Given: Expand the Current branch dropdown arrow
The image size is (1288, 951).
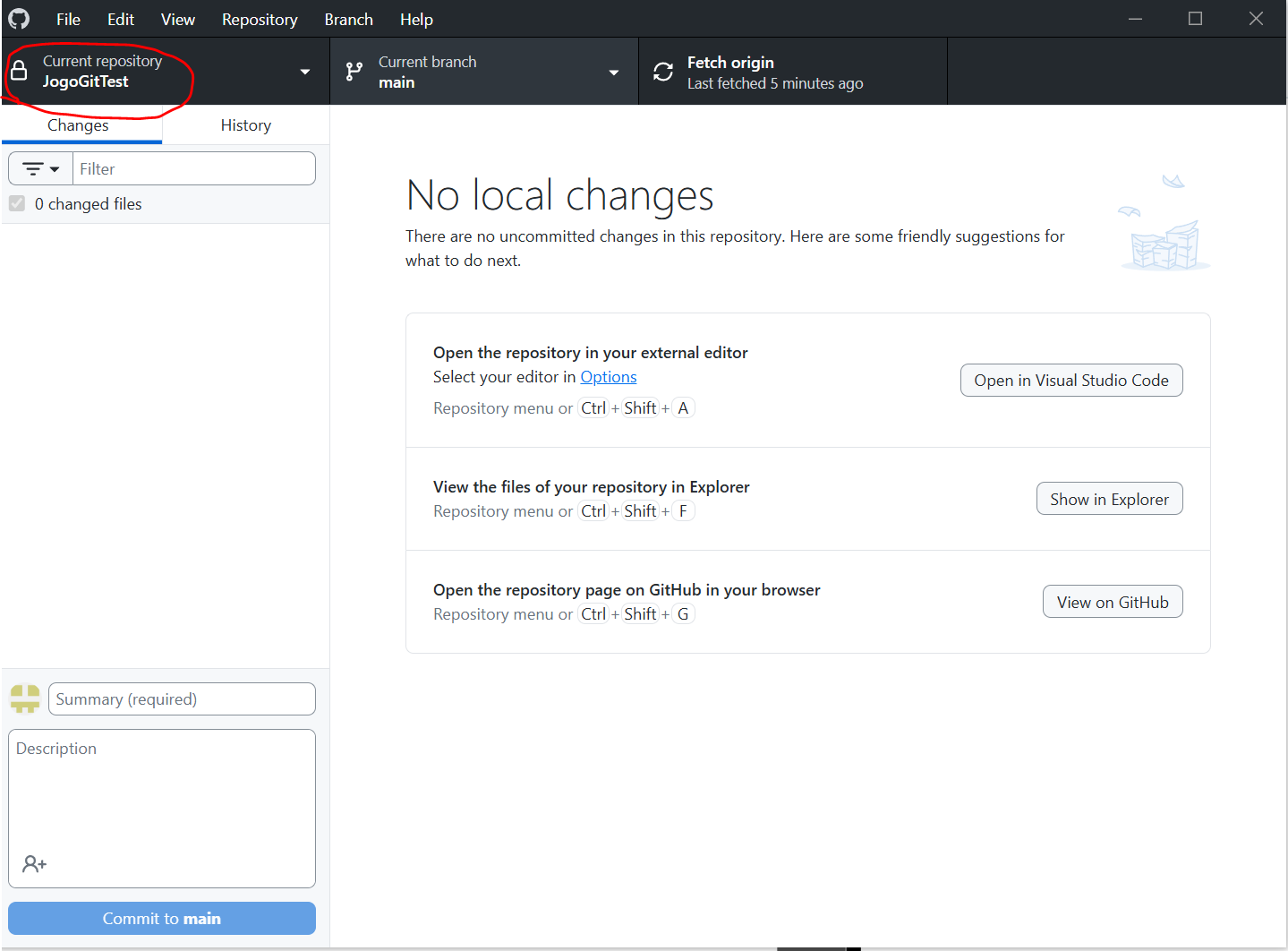Looking at the screenshot, I should point(614,72).
